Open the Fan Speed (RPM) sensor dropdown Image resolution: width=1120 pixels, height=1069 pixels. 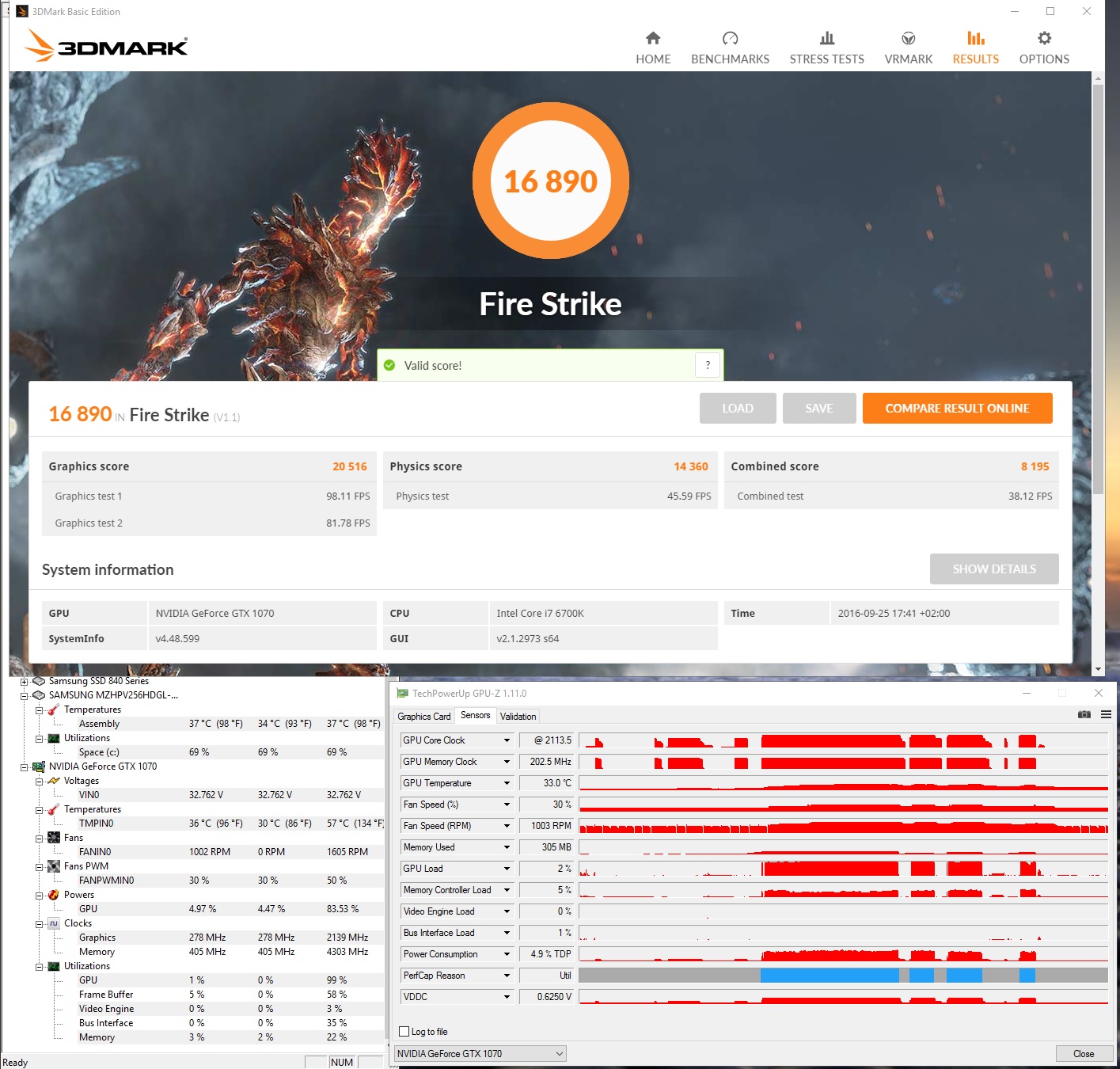pyautogui.click(x=507, y=826)
